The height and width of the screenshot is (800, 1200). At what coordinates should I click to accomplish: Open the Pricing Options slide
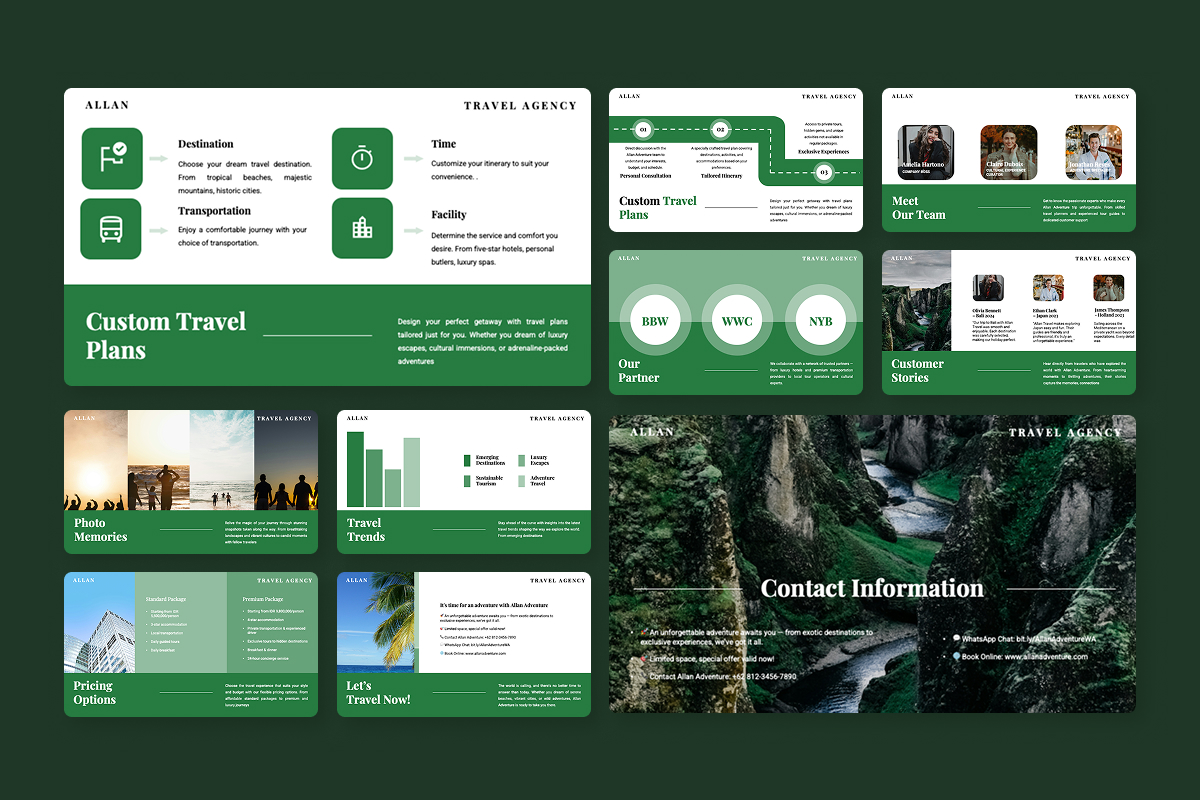pyautogui.click(x=191, y=643)
